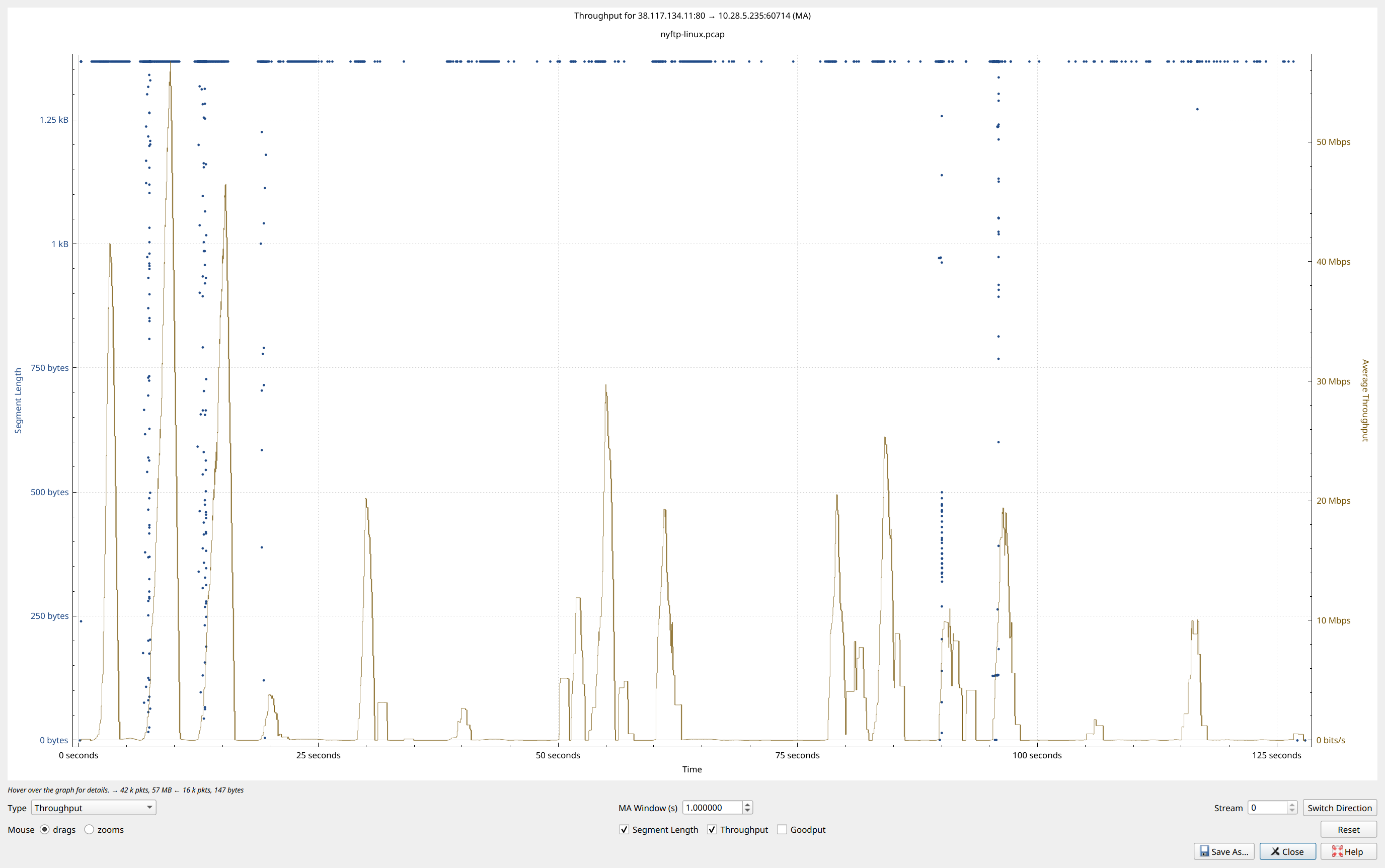Click the 30 Mbps axis tick label
1385x868 pixels.
(x=1333, y=381)
